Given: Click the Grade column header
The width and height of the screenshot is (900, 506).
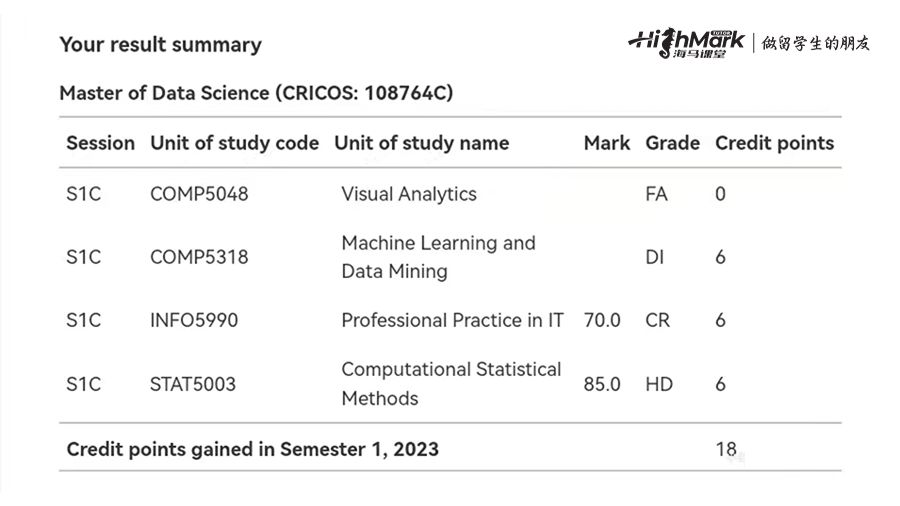Looking at the screenshot, I should 672,143.
